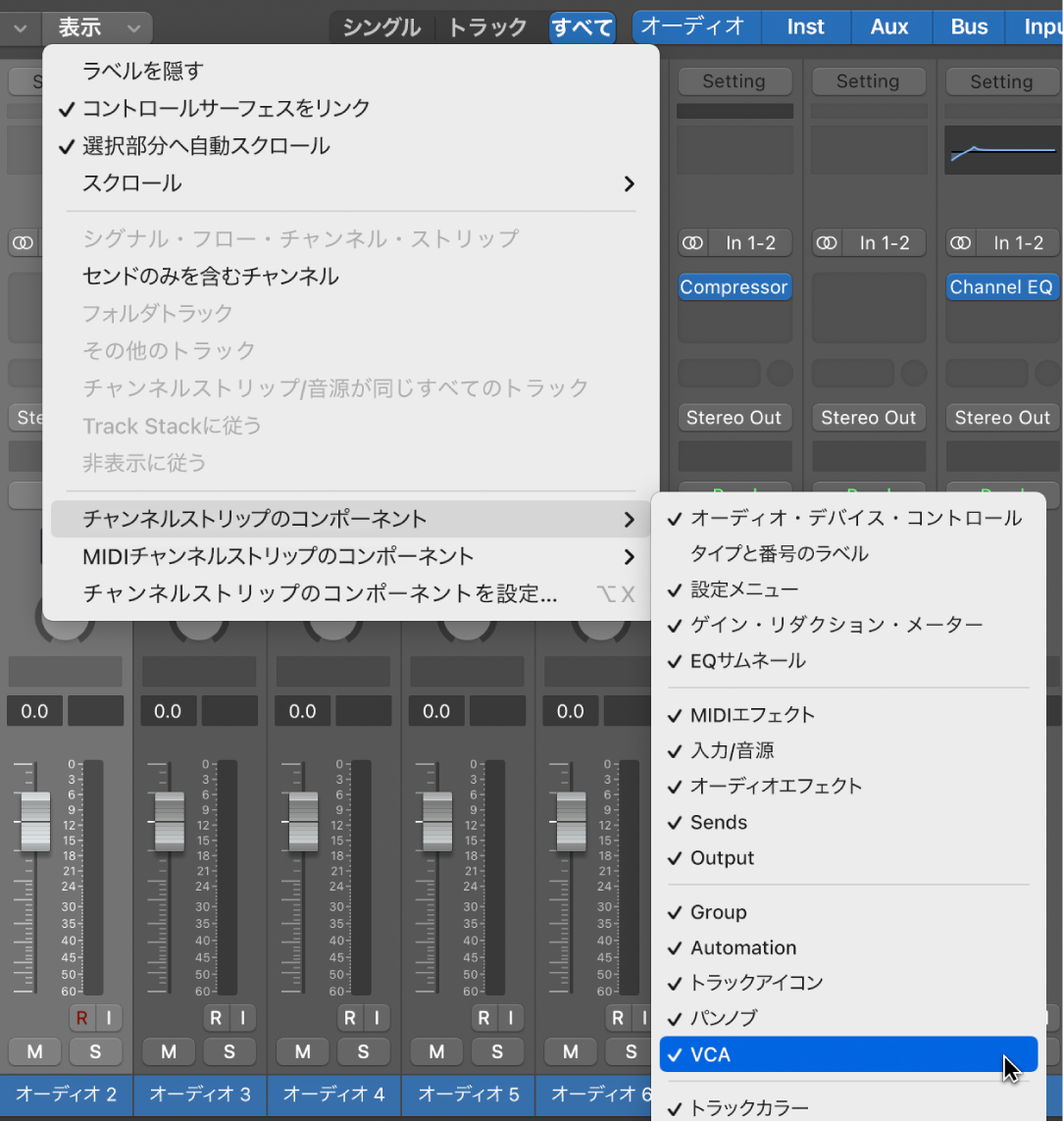Click the 0.0 gain field on オーディオ 6

570,711
